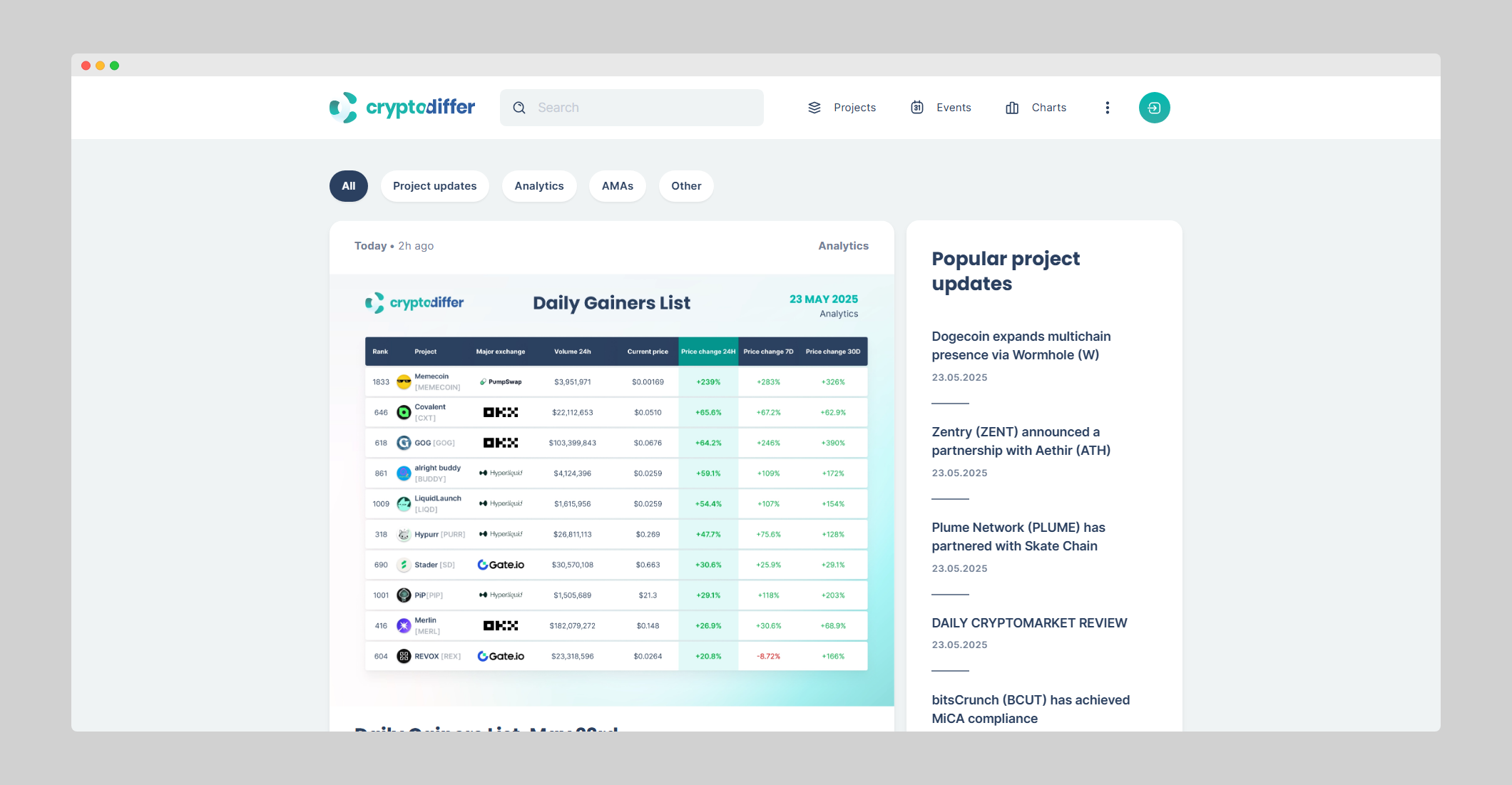
Task: Click the Analytics tag on the post
Action: (843, 246)
